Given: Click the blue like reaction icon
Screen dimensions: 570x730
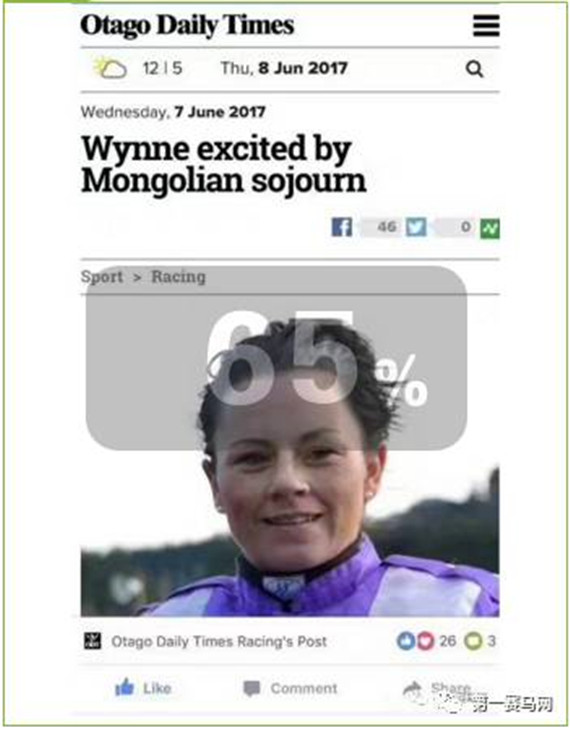Looking at the screenshot, I should [406, 641].
